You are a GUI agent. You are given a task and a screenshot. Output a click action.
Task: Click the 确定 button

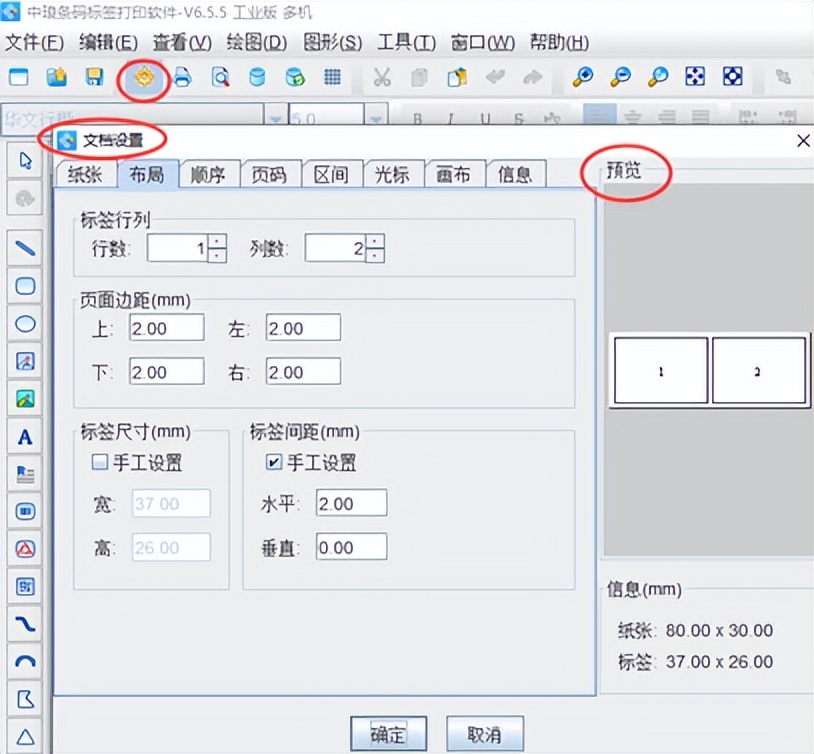tap(388, 733)
